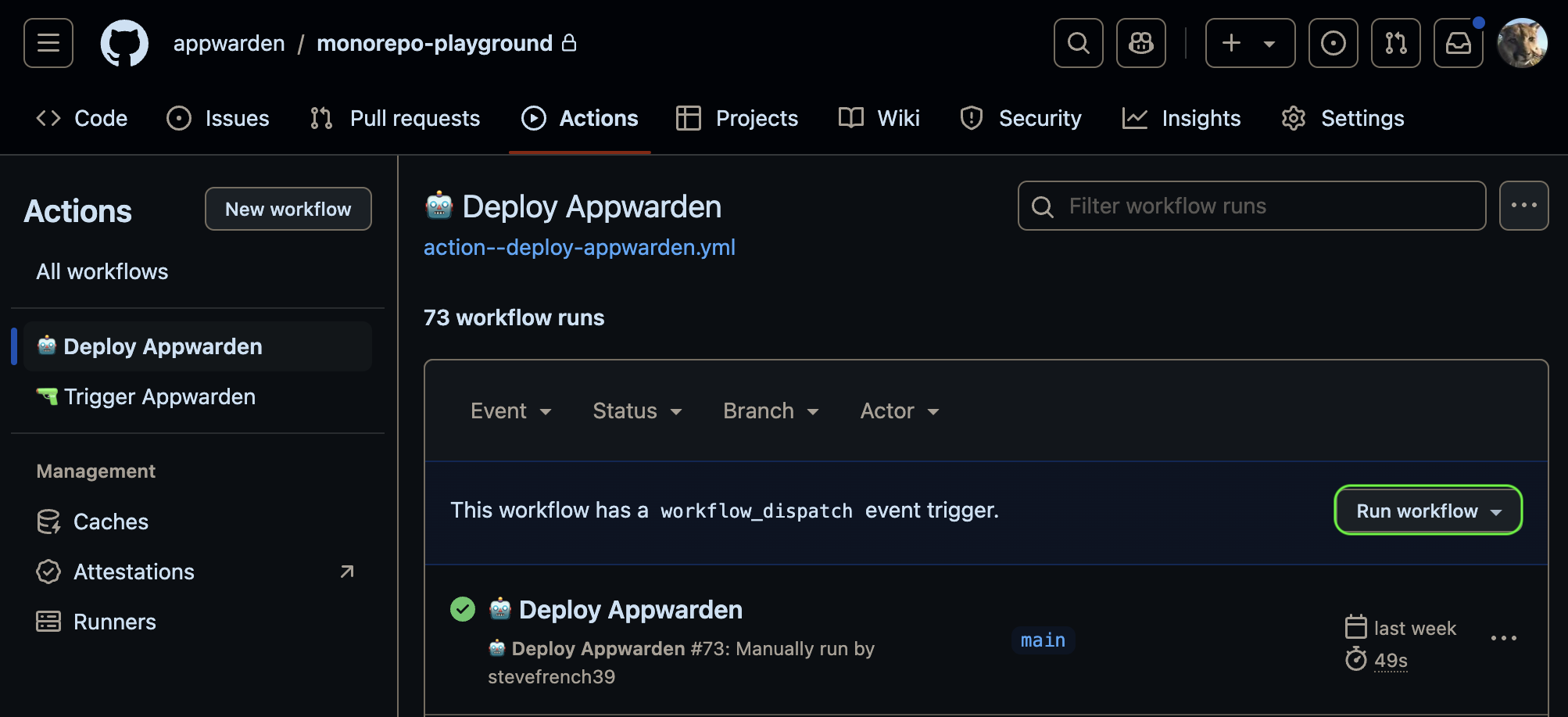Open your profile avatar menu
1568x717 pixels.
(x=1522, y=43)
